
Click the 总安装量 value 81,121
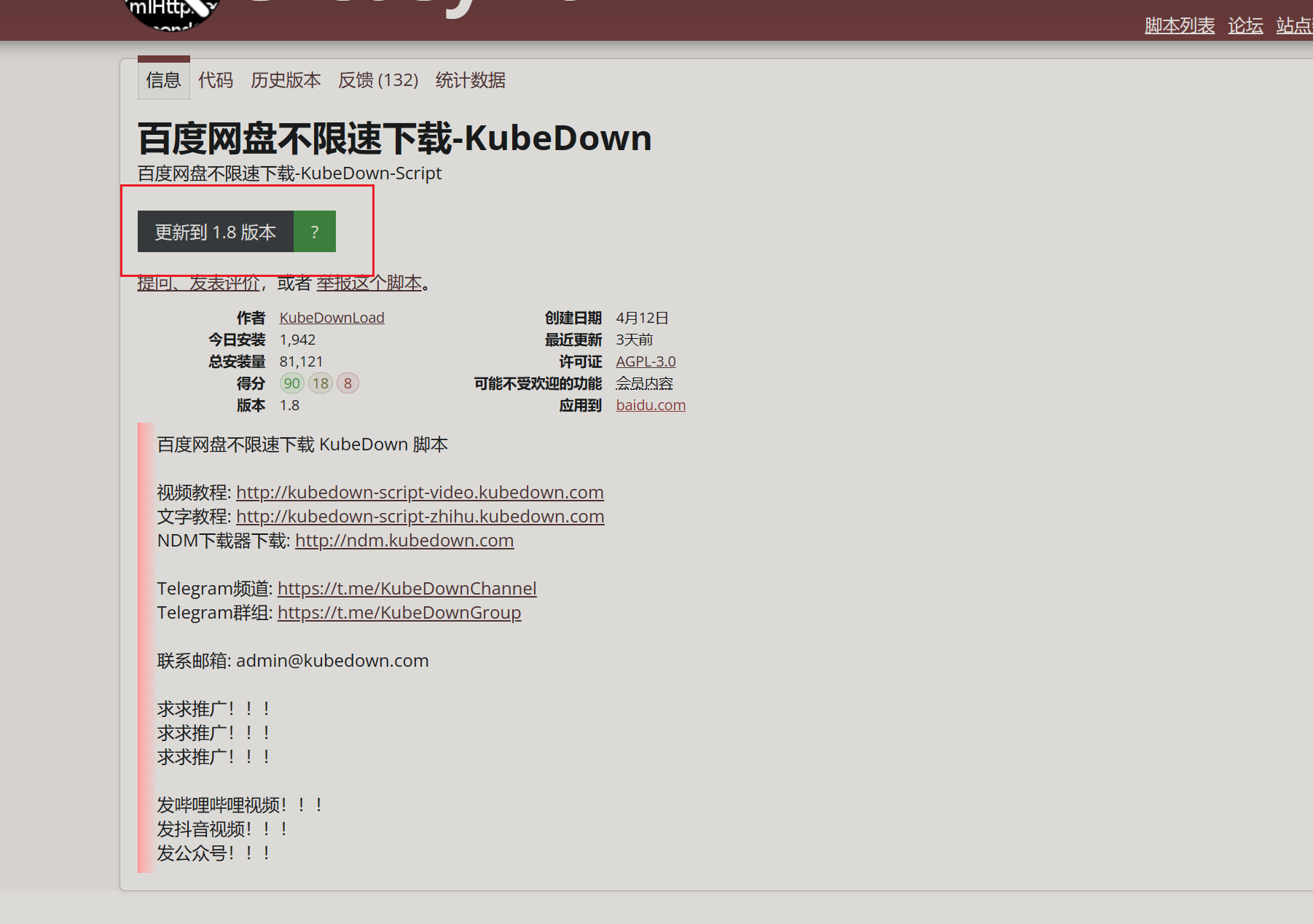[x=301, y=361]
